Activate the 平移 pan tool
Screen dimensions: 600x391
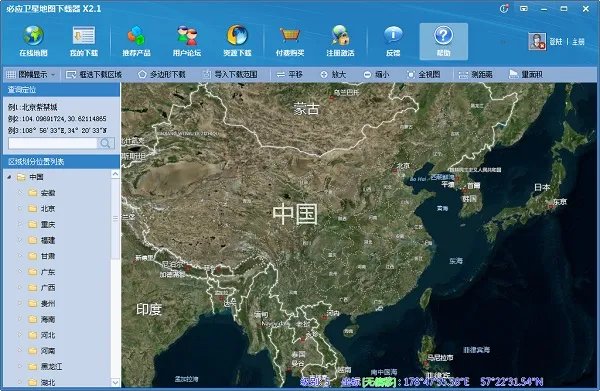pyautogui.click(x=290, y=75)
